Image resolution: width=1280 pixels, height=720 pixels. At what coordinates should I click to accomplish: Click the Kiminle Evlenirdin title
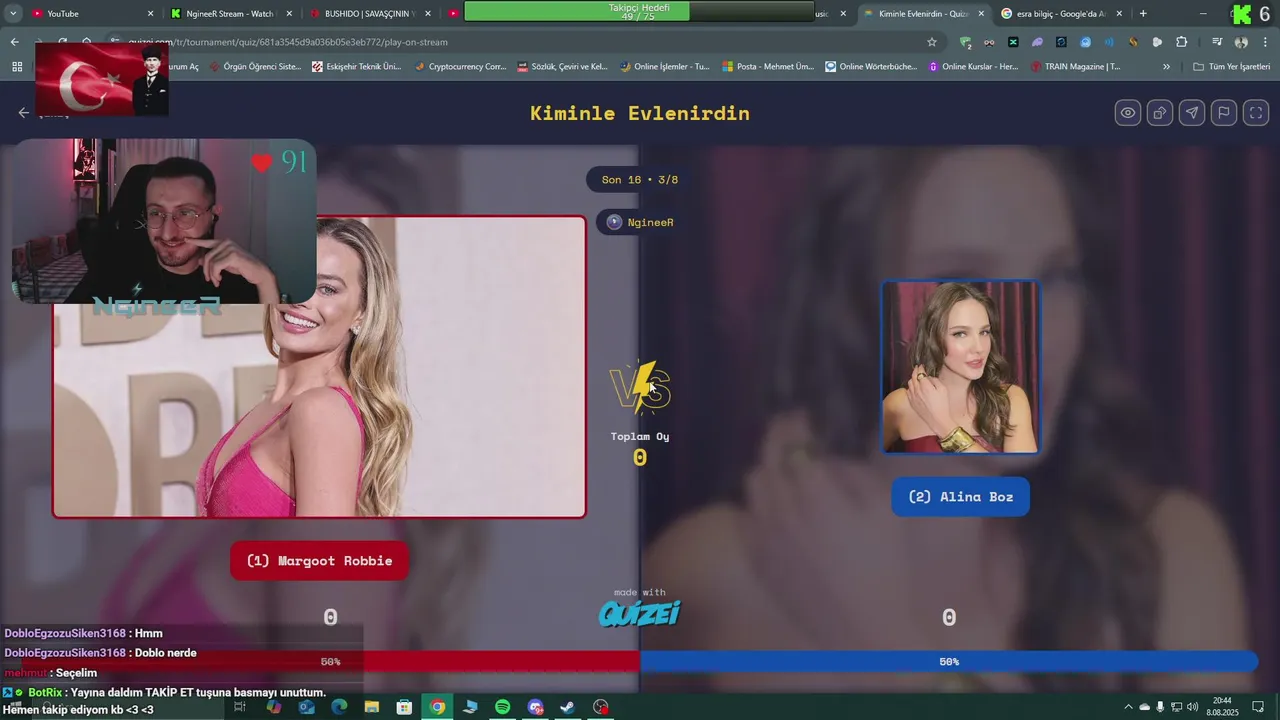click(x=640, y=113)
